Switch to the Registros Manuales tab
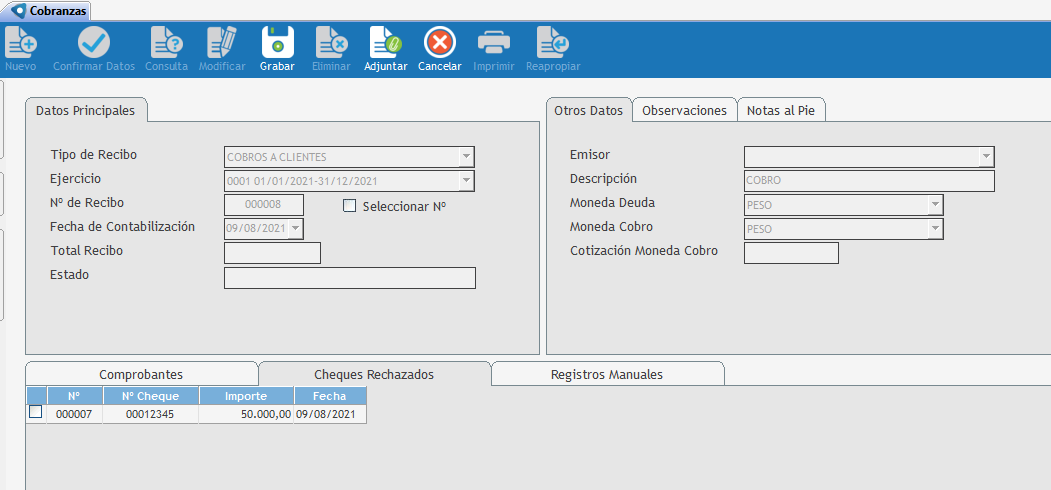 (606, 374)
